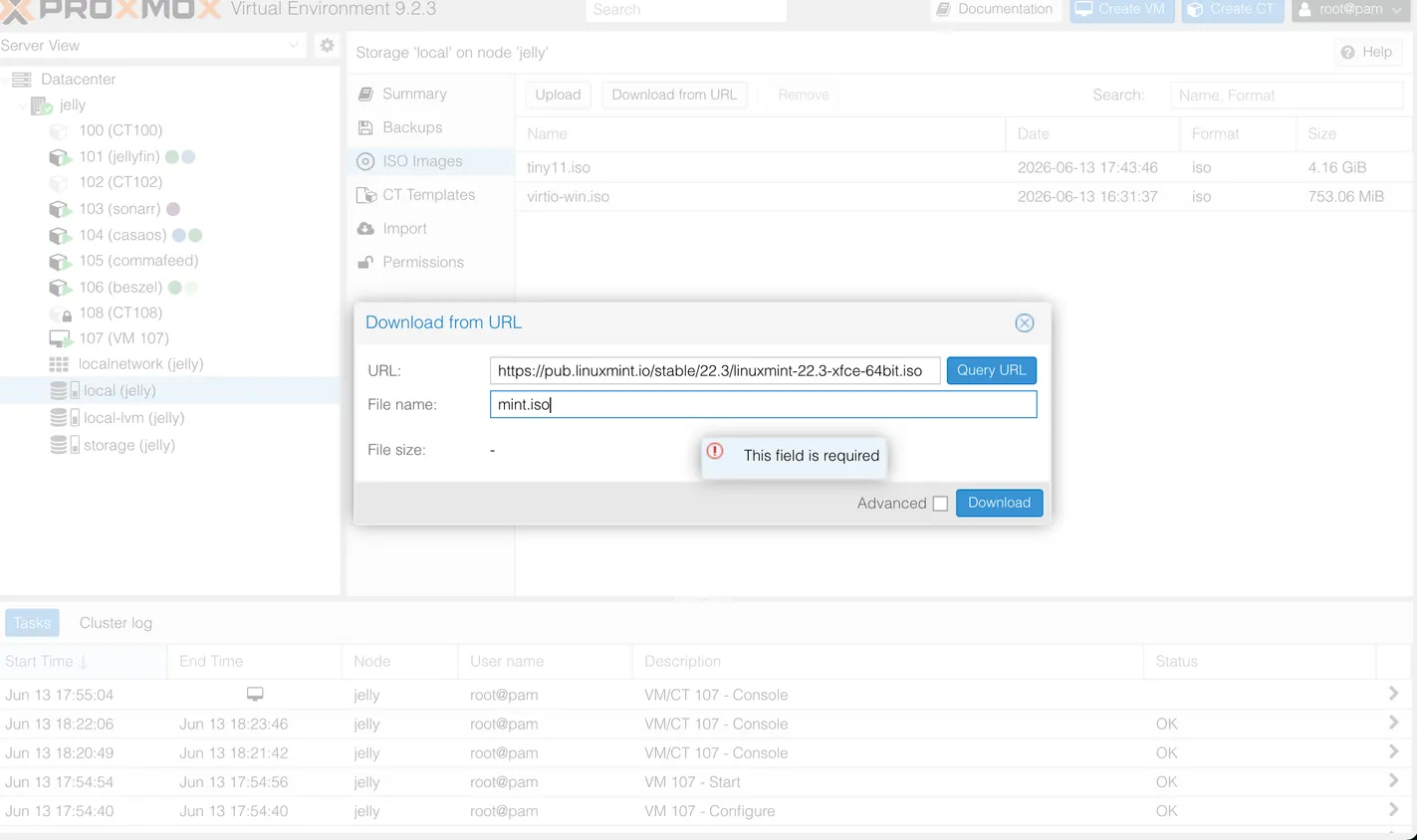Click the Help button
1417x840 pixels.
pyautogui.click(x=1366, y=52)
